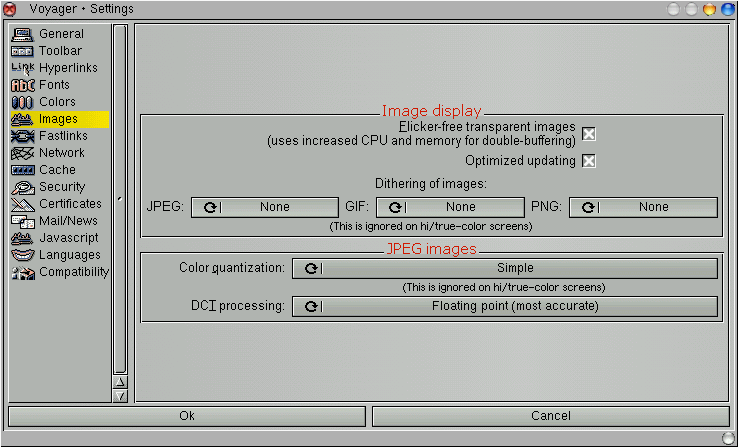Click the Images landscape icon
The height and width of the screenshot is (447, 738).
coord(22,120)
